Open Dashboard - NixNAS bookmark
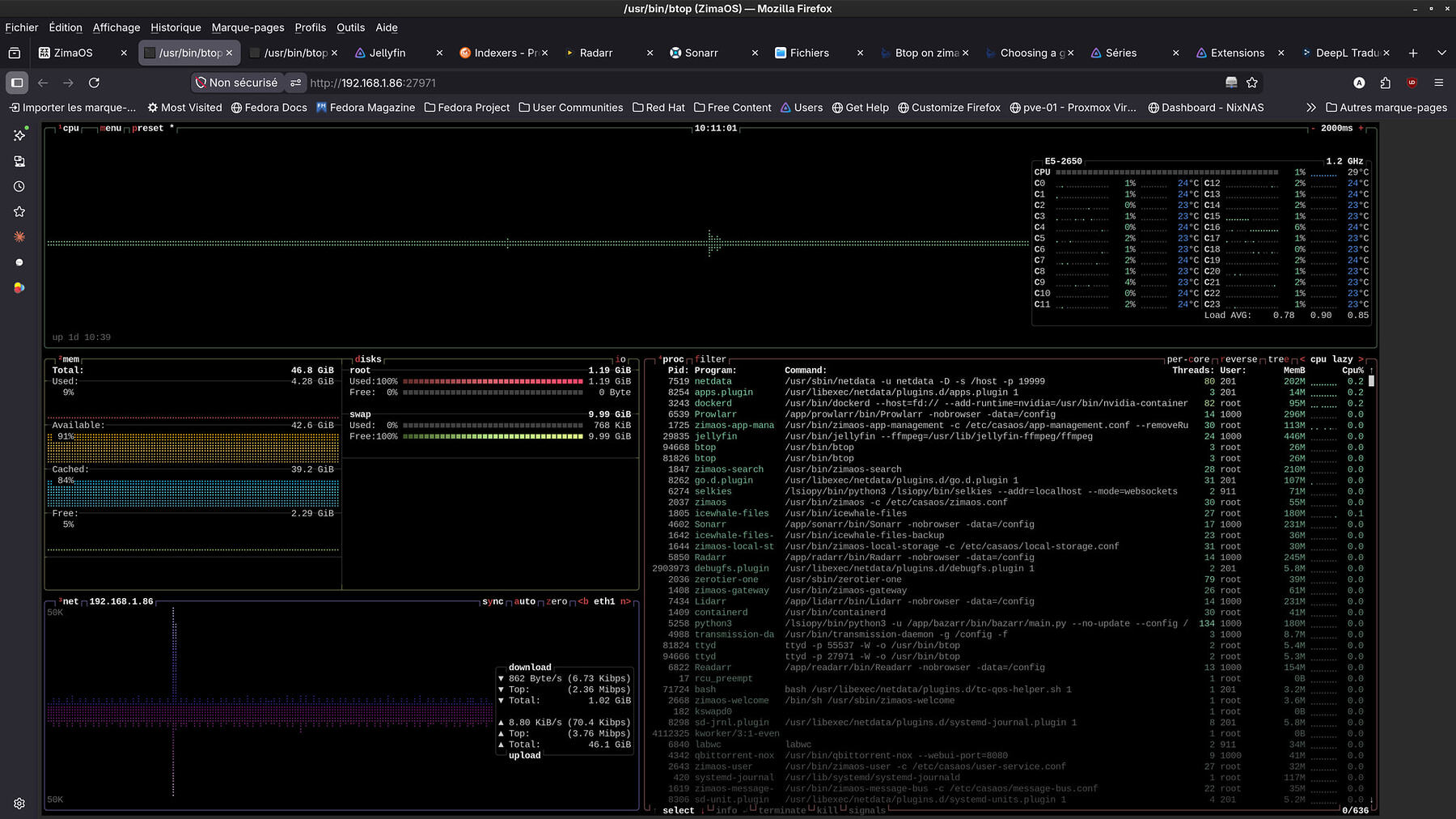 point(1205,108)
